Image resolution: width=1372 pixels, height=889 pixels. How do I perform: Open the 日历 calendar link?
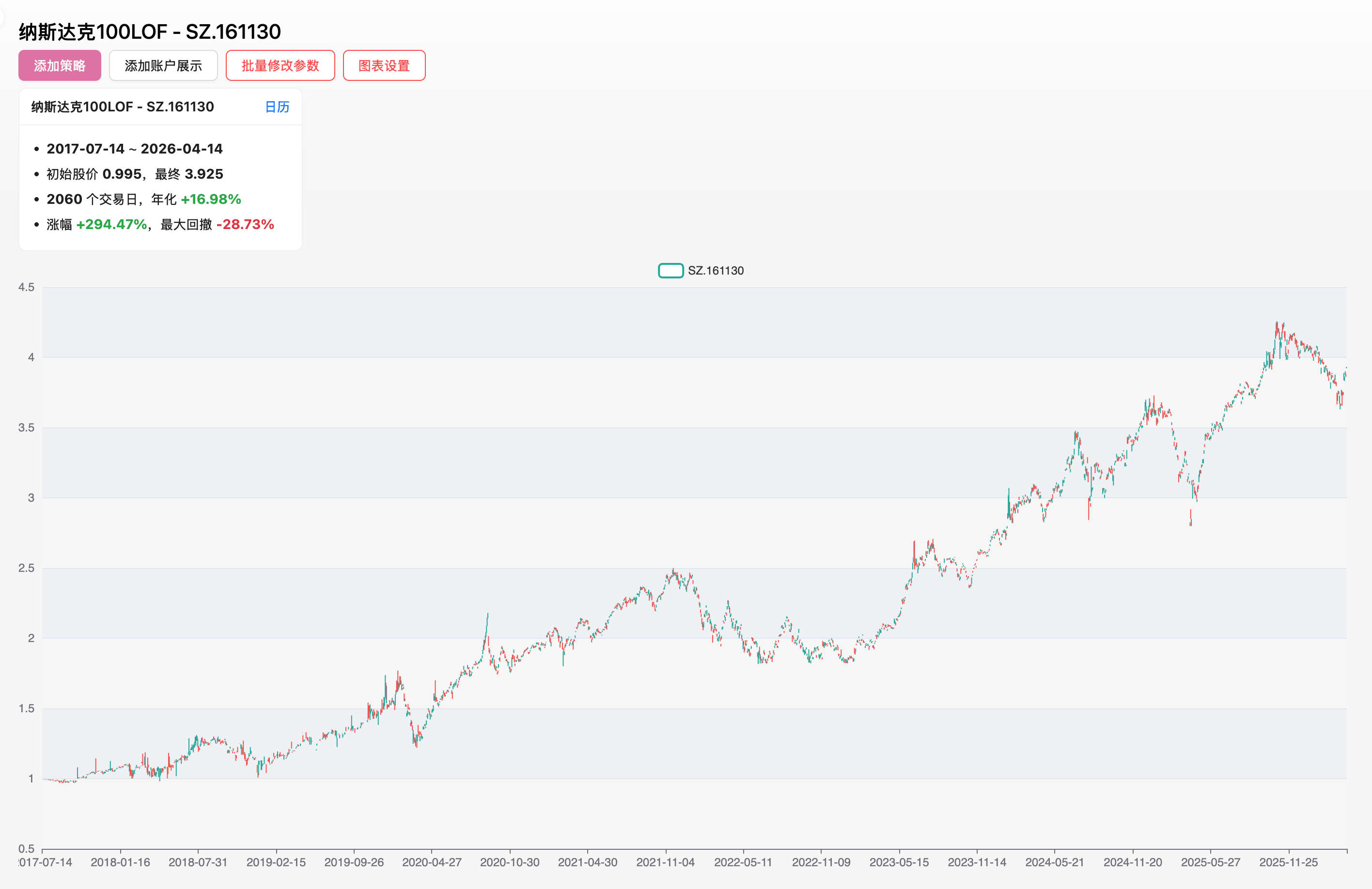click(x=277, y=107)
